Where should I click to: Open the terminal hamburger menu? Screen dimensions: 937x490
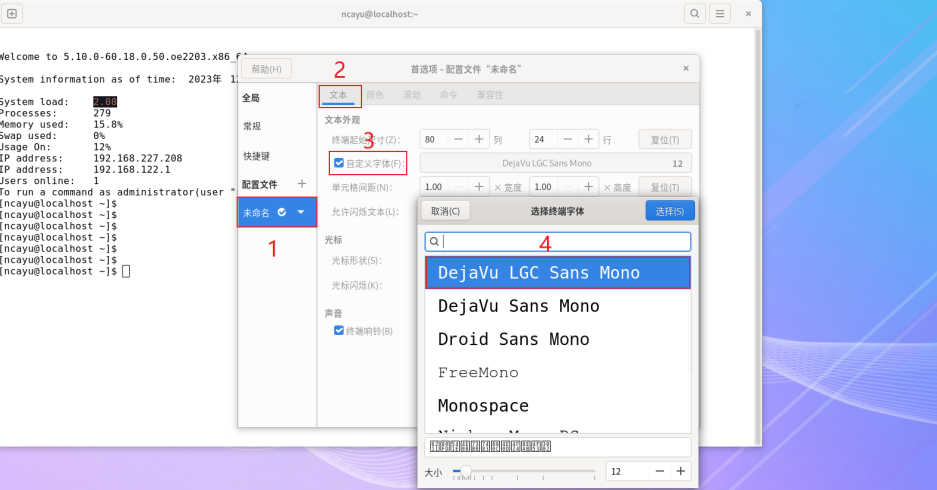[720, 13]
